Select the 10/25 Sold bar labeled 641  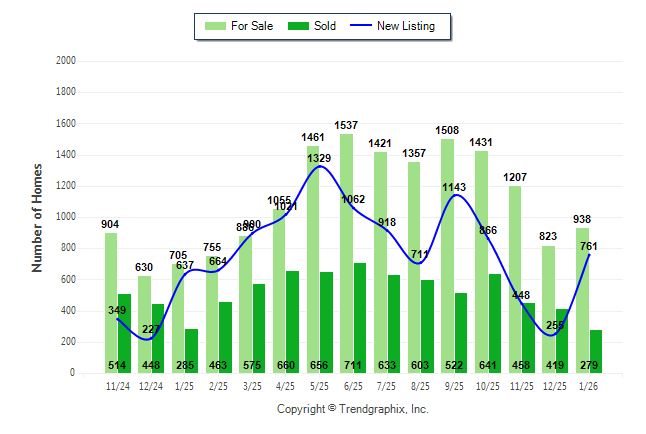tap(495, 323)
